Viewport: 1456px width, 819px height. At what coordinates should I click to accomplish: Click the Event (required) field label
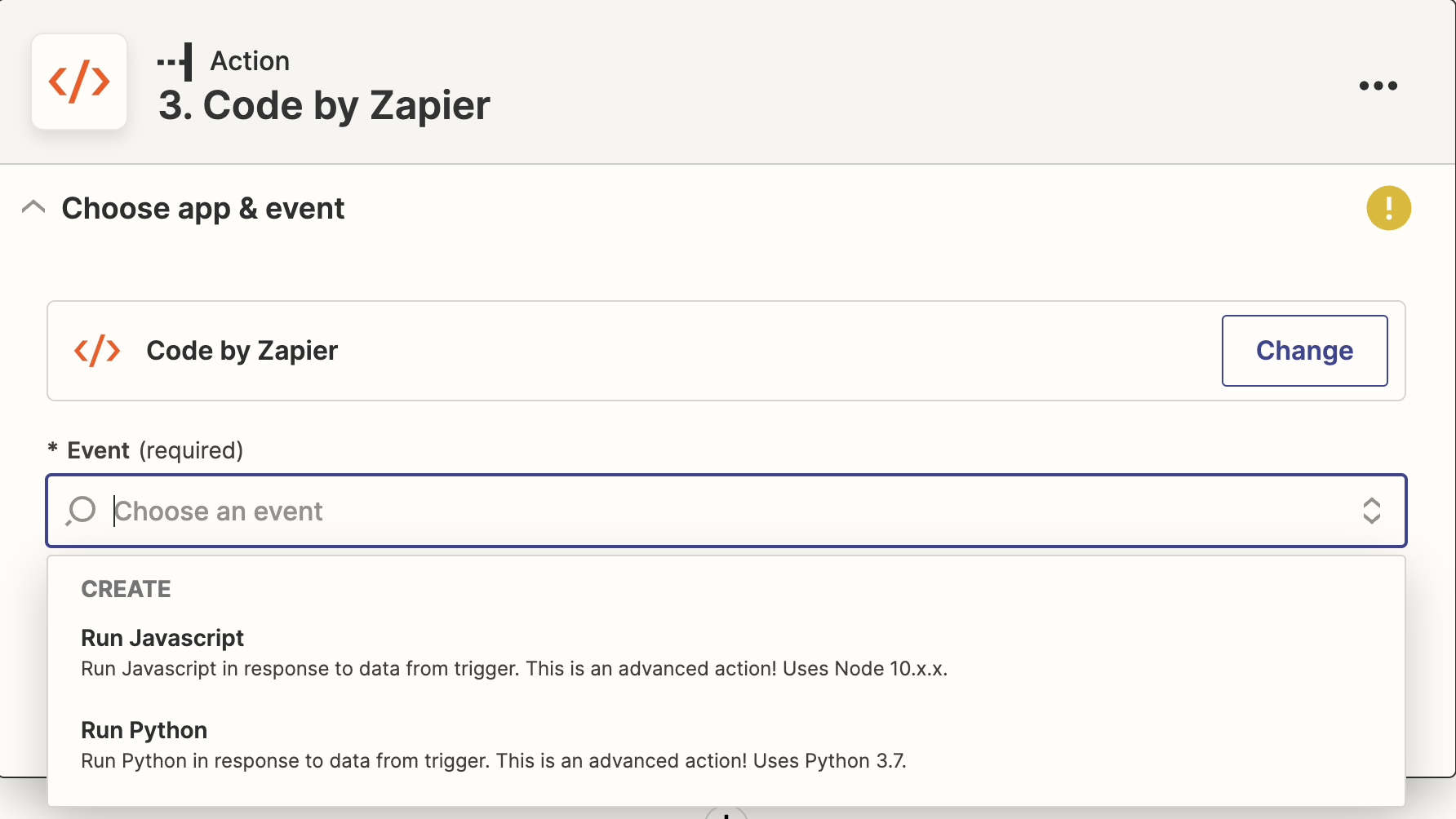155,450
